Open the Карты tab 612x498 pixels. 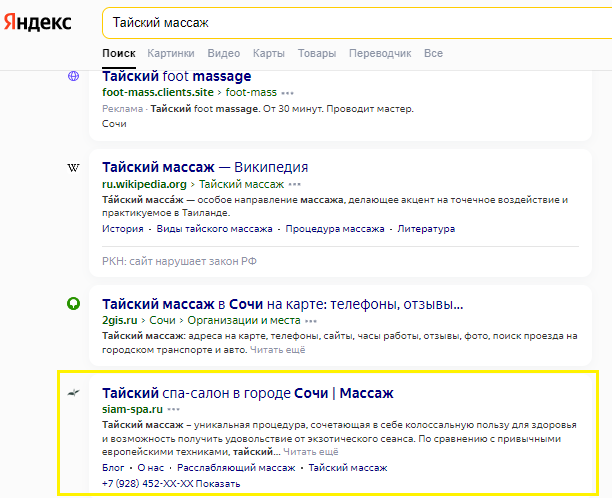point(269,52)
